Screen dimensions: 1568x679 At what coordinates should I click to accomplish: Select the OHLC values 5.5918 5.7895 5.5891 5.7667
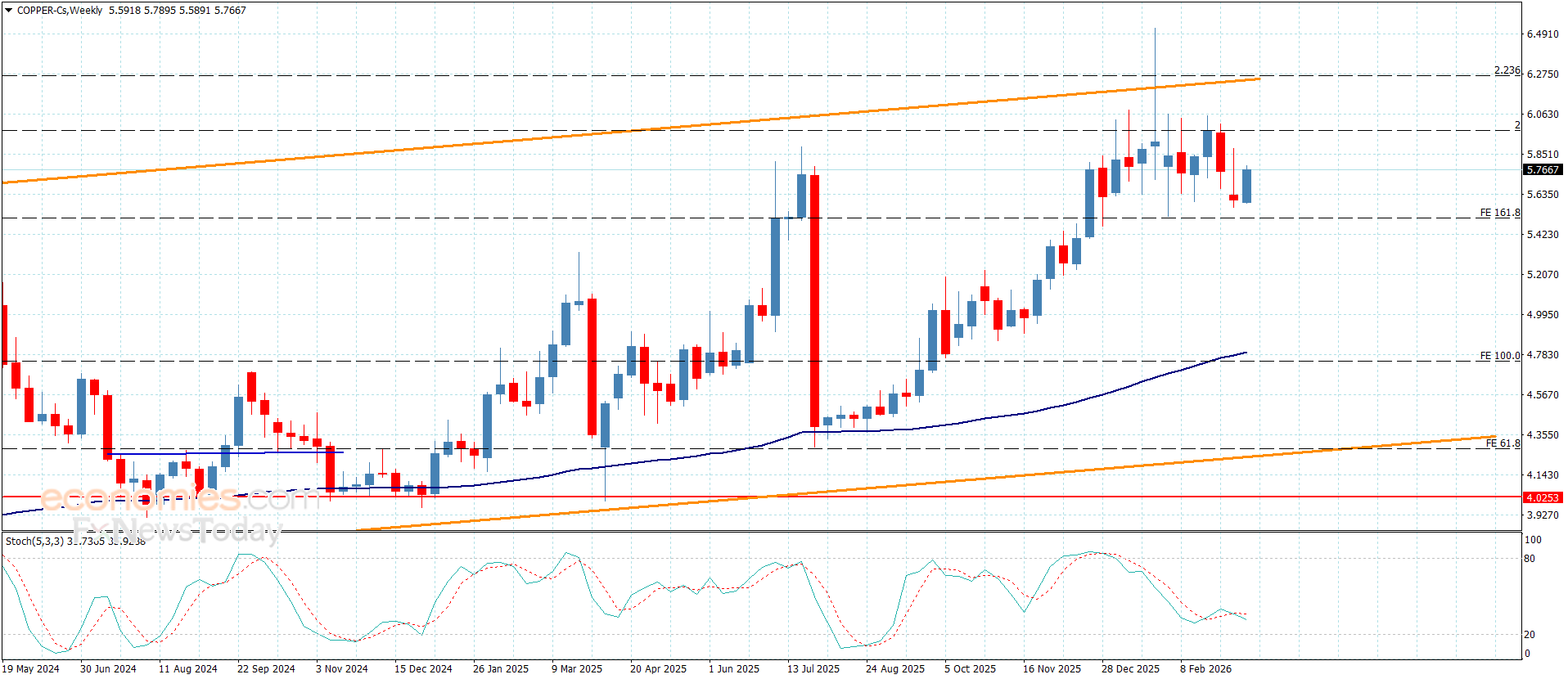(178, 11)
